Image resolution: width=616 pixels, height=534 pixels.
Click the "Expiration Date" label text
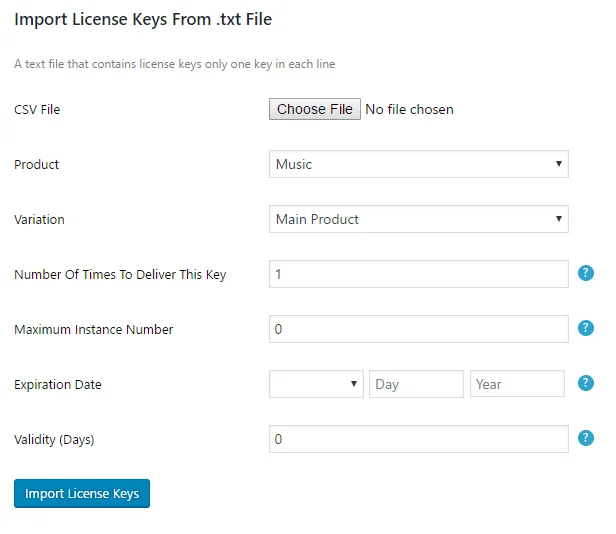[58, 384]
